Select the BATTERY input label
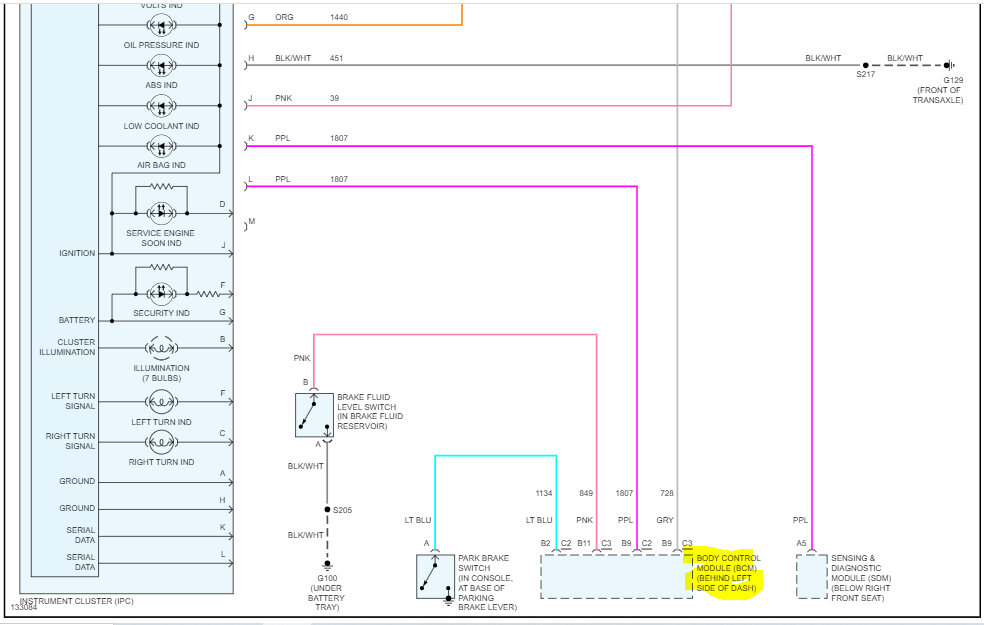This screenshot has width=984, height=625. point(77,320)
